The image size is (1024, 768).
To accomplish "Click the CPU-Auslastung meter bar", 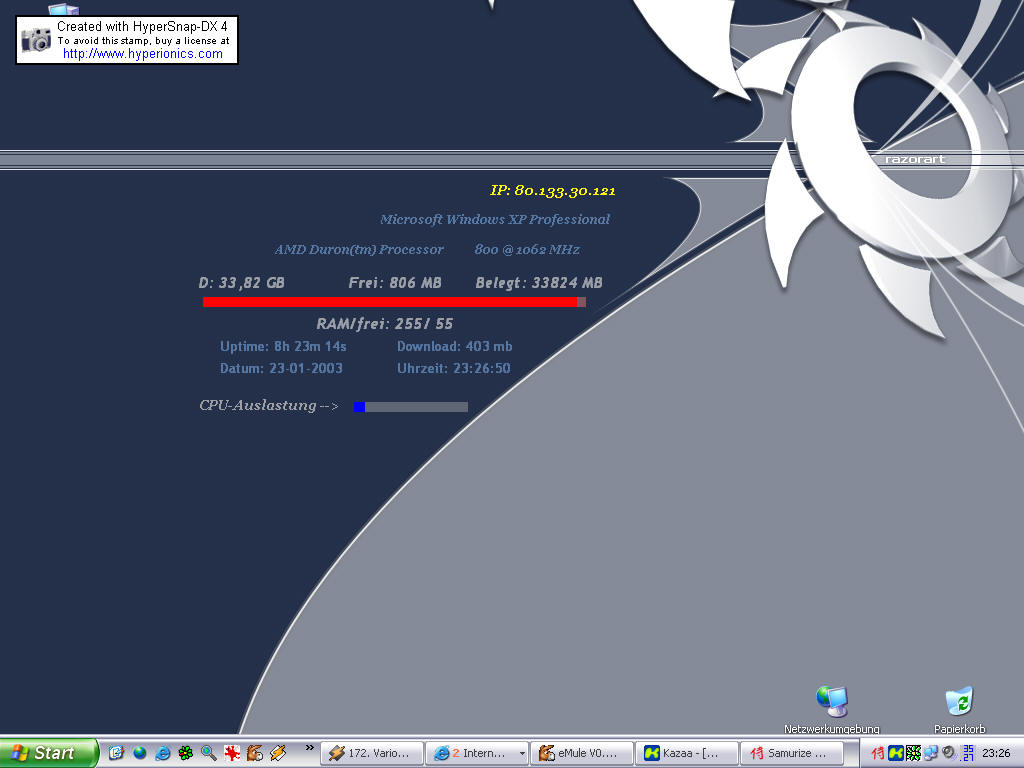I will coord(411,407).
